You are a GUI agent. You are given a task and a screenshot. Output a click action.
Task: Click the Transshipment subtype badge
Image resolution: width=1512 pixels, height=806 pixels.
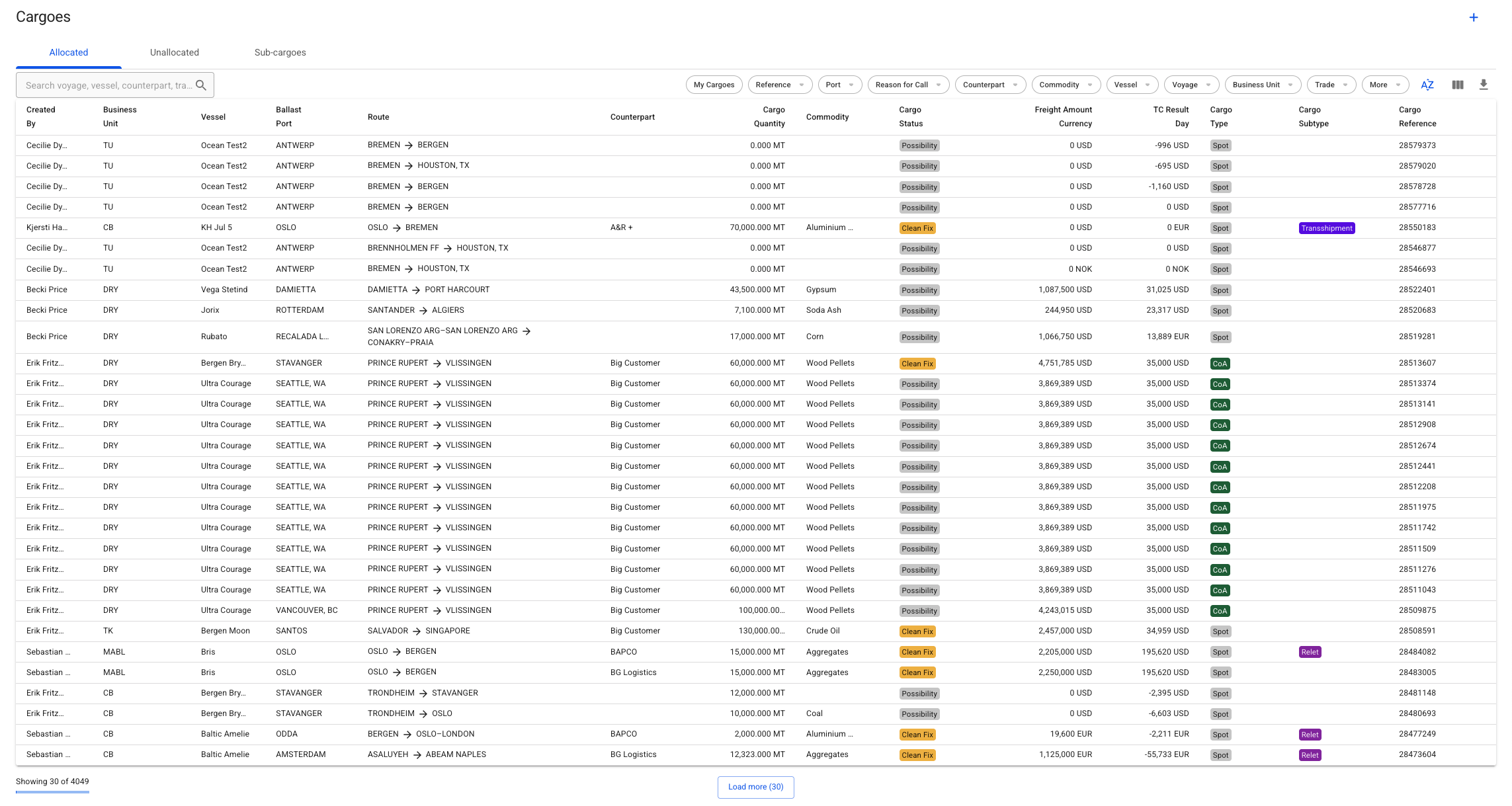[x=1326, y=228]
